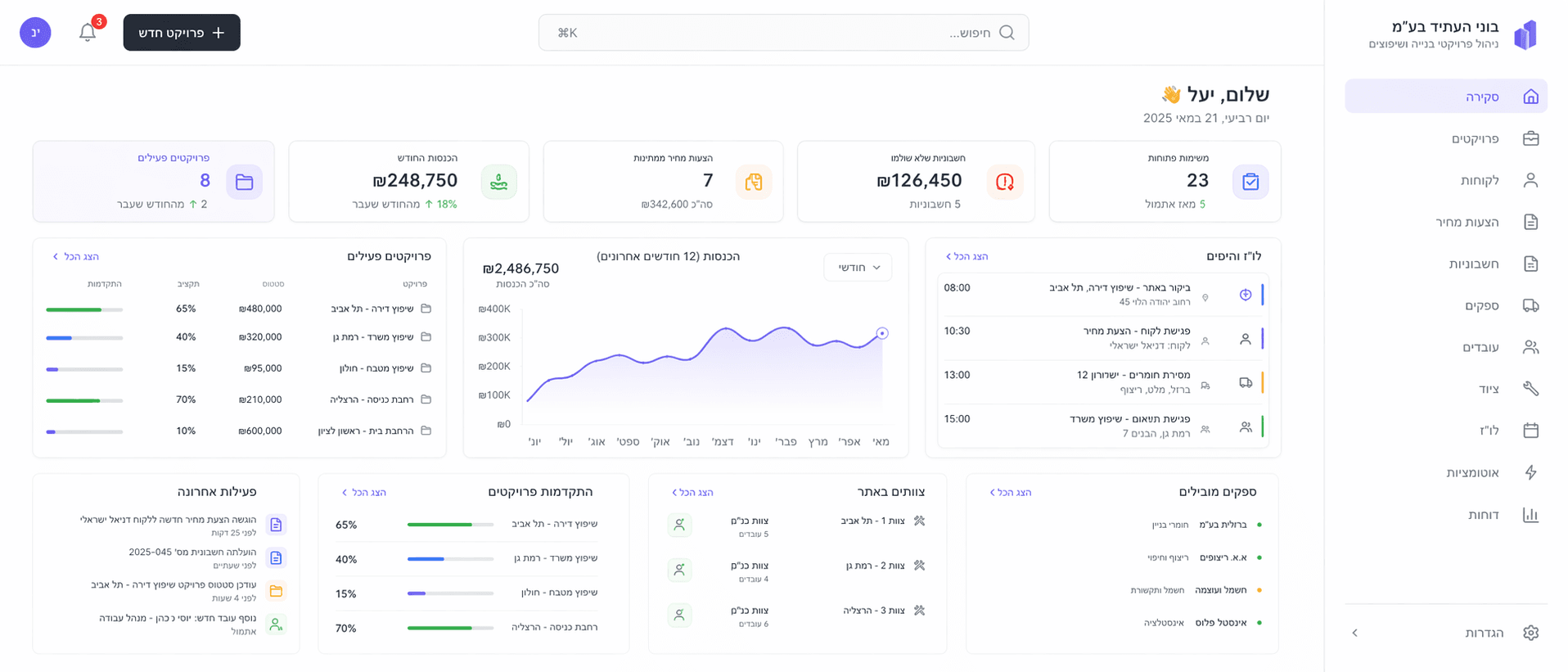The image size is (1568, 672).
Task: Click the tools icon of צוות 1 - תל אביב
Action: point(919,521)
